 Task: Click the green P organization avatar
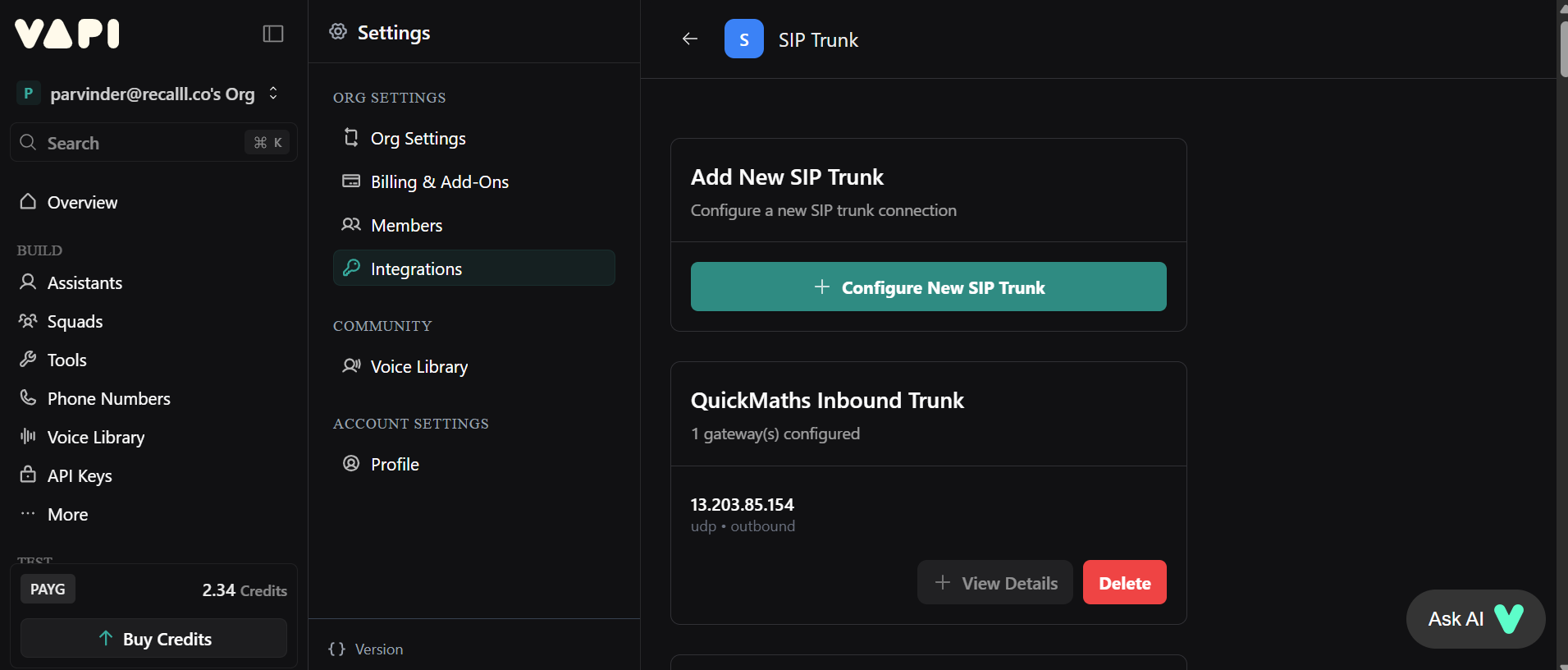[29, 94]
